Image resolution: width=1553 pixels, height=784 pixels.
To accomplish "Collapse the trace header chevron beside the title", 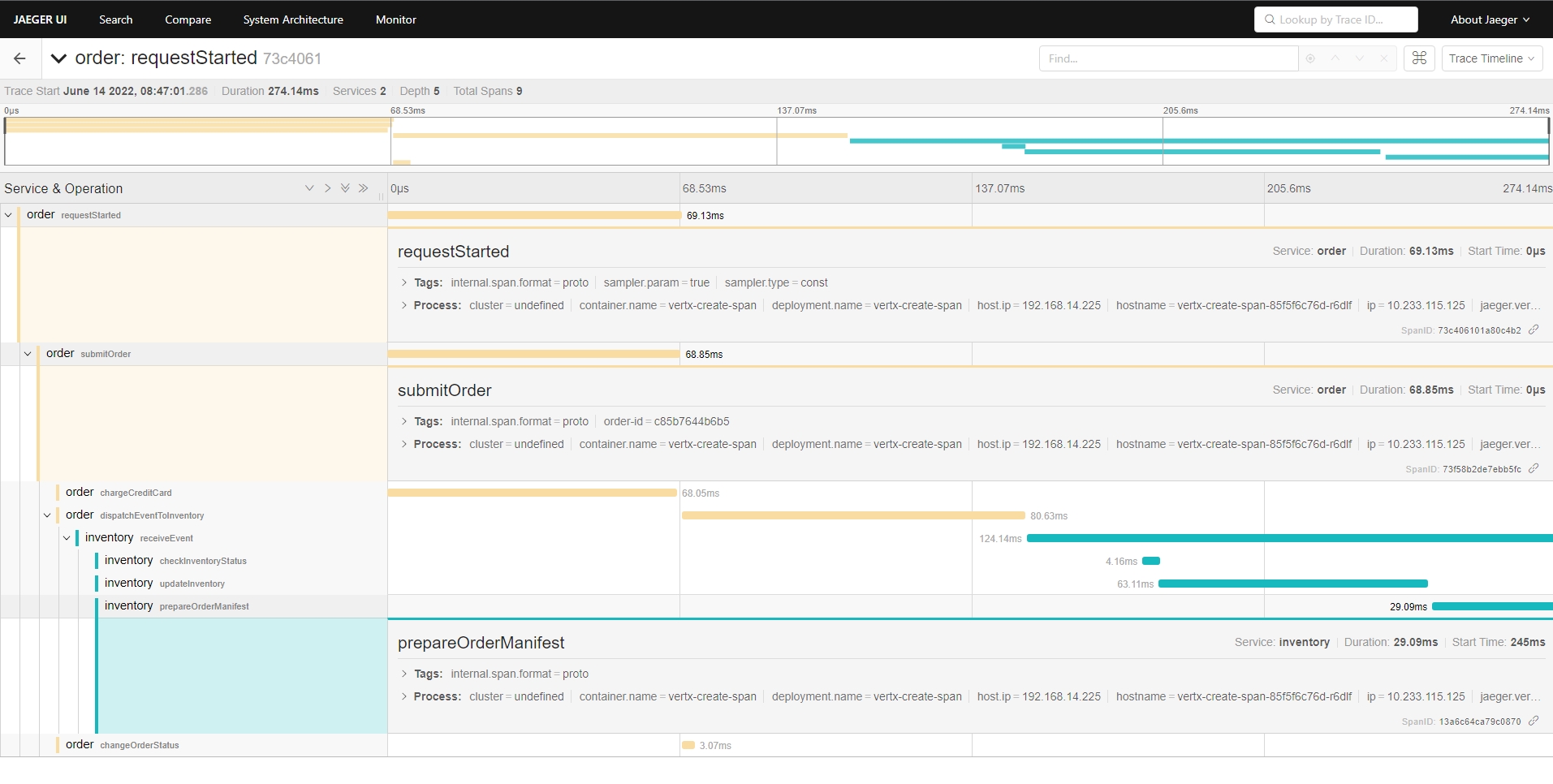I will tap(58, 58).
